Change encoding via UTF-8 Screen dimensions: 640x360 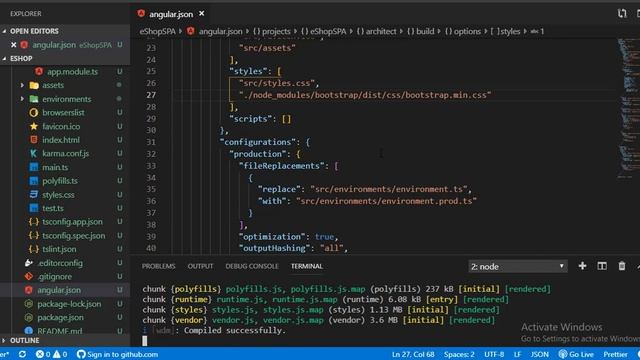click(x=494, y=354)
